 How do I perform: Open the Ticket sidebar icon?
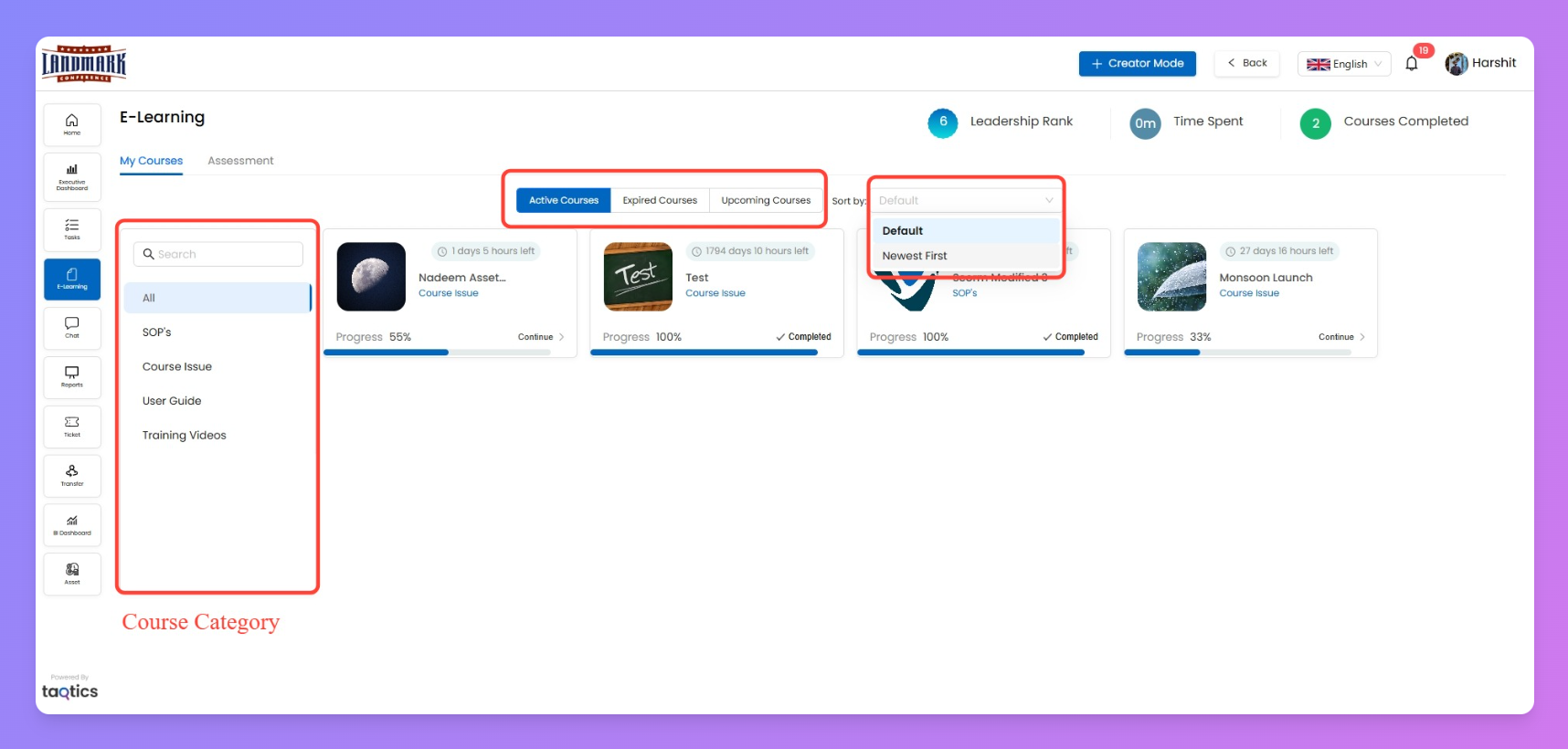tap(72, 427)
